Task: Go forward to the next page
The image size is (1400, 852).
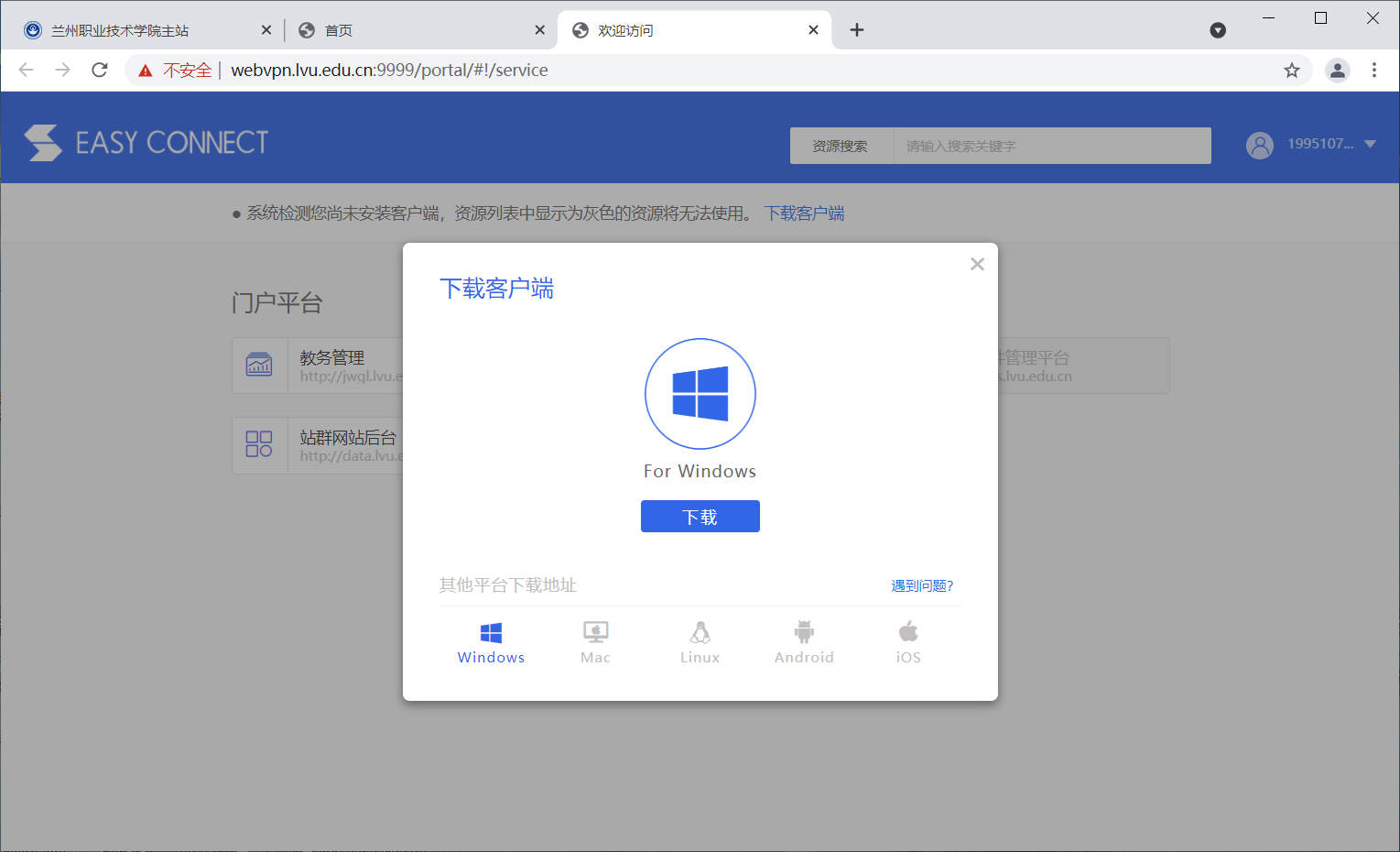Action: point(62,71)
